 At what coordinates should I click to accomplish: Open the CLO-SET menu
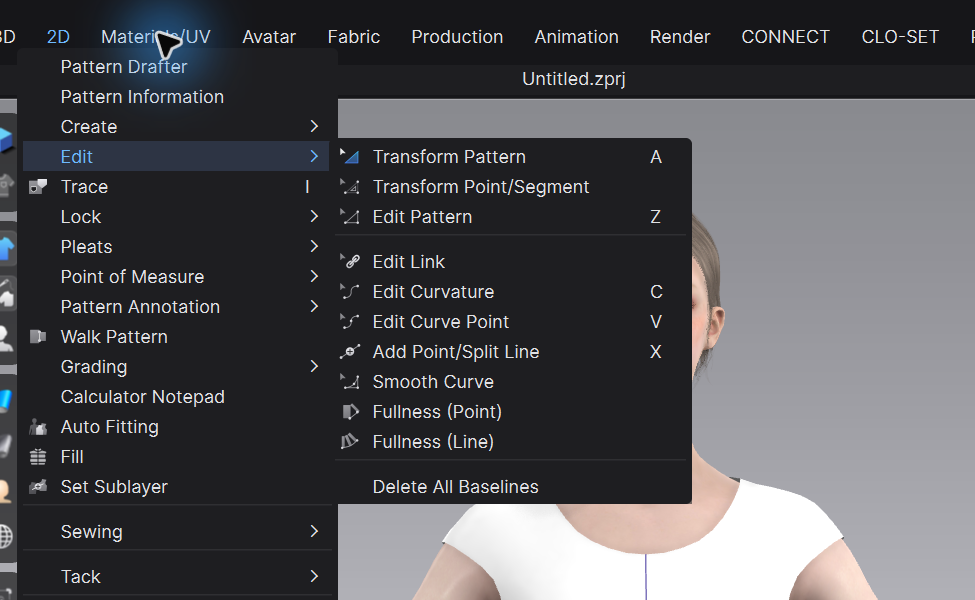(x=900, y=37)
